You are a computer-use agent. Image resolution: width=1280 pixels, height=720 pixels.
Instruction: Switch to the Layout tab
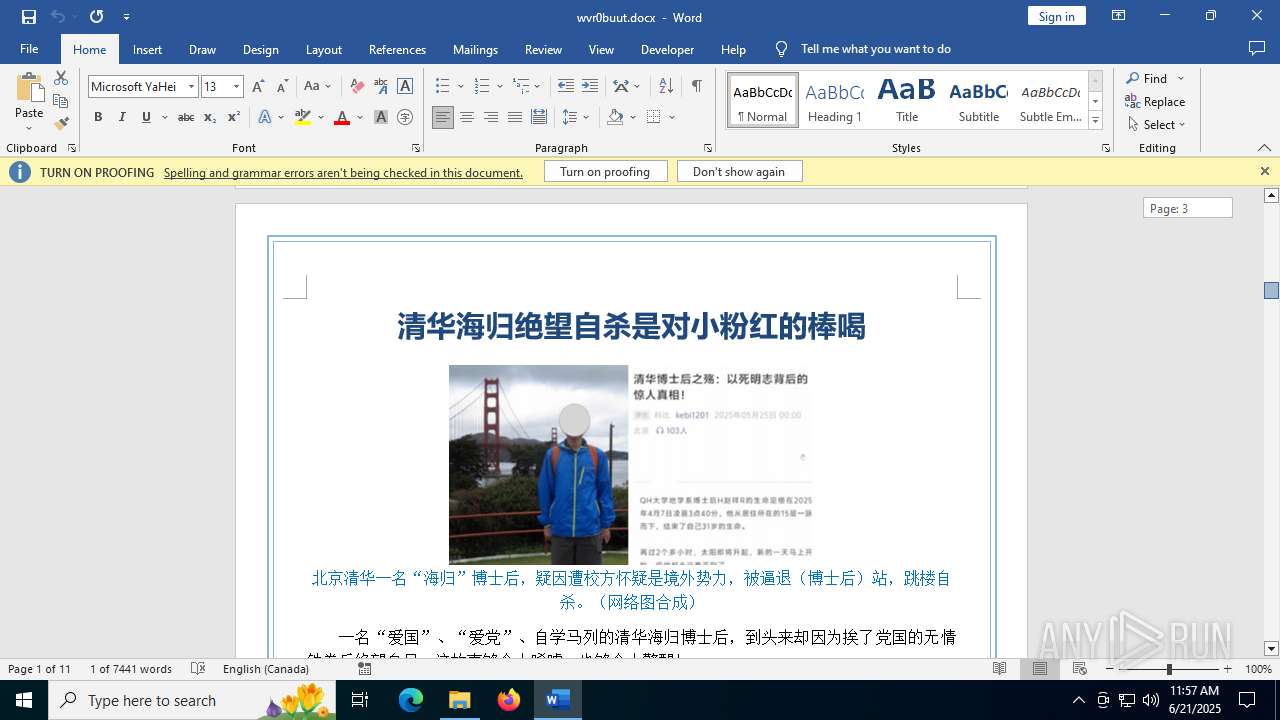[323, 49]
